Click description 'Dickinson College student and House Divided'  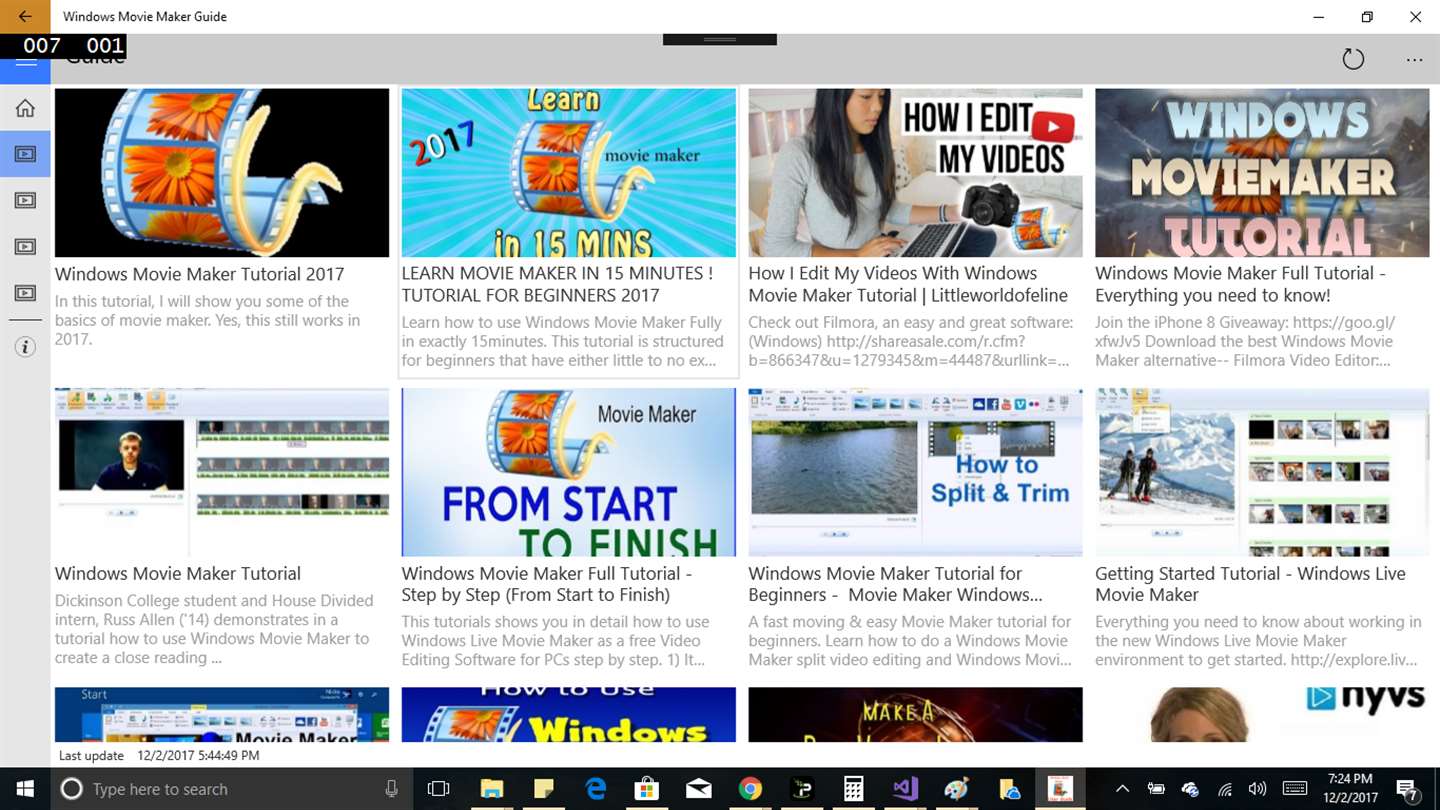214,601
